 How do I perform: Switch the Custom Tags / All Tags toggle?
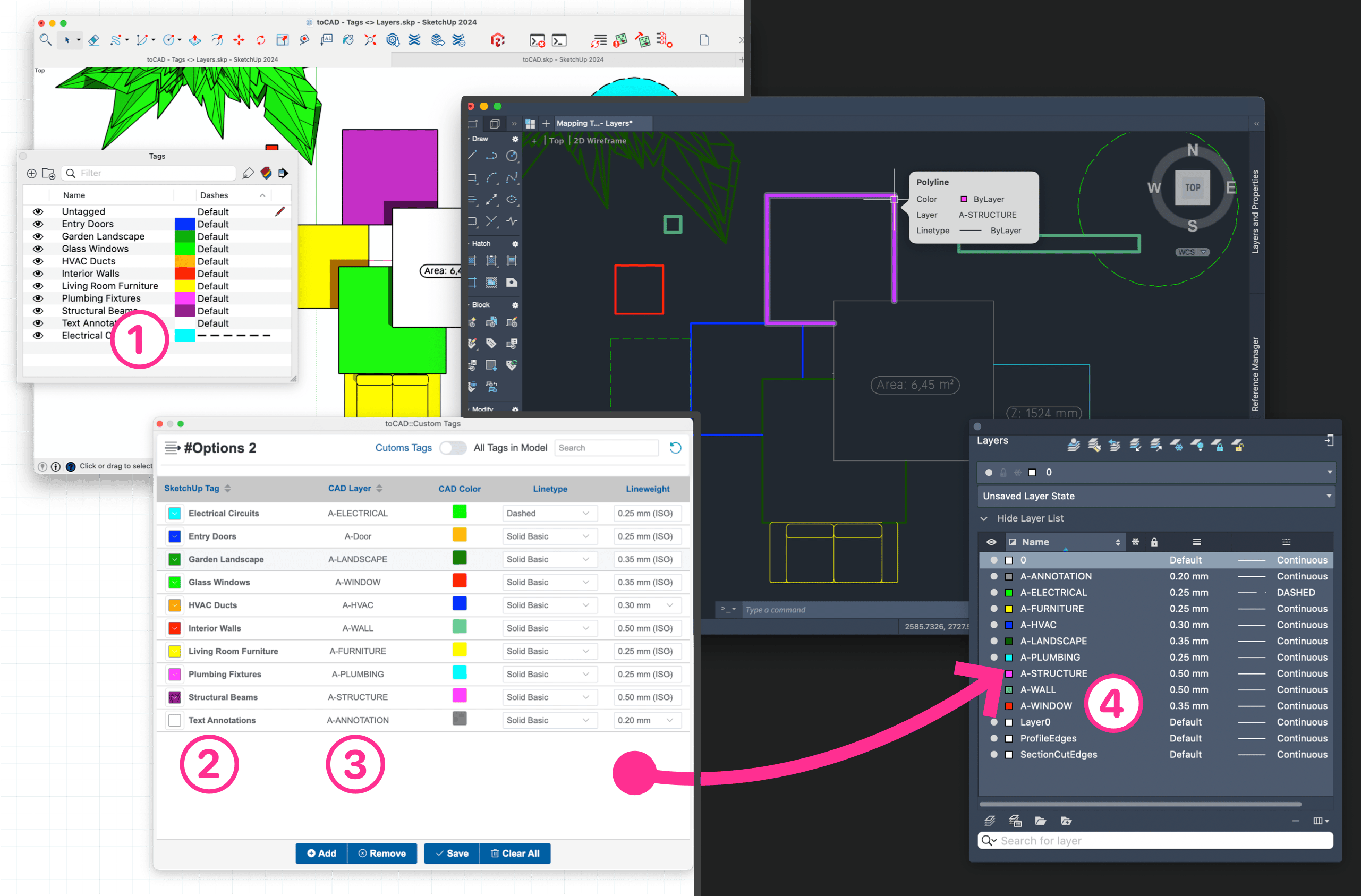[x=453, y=448]
